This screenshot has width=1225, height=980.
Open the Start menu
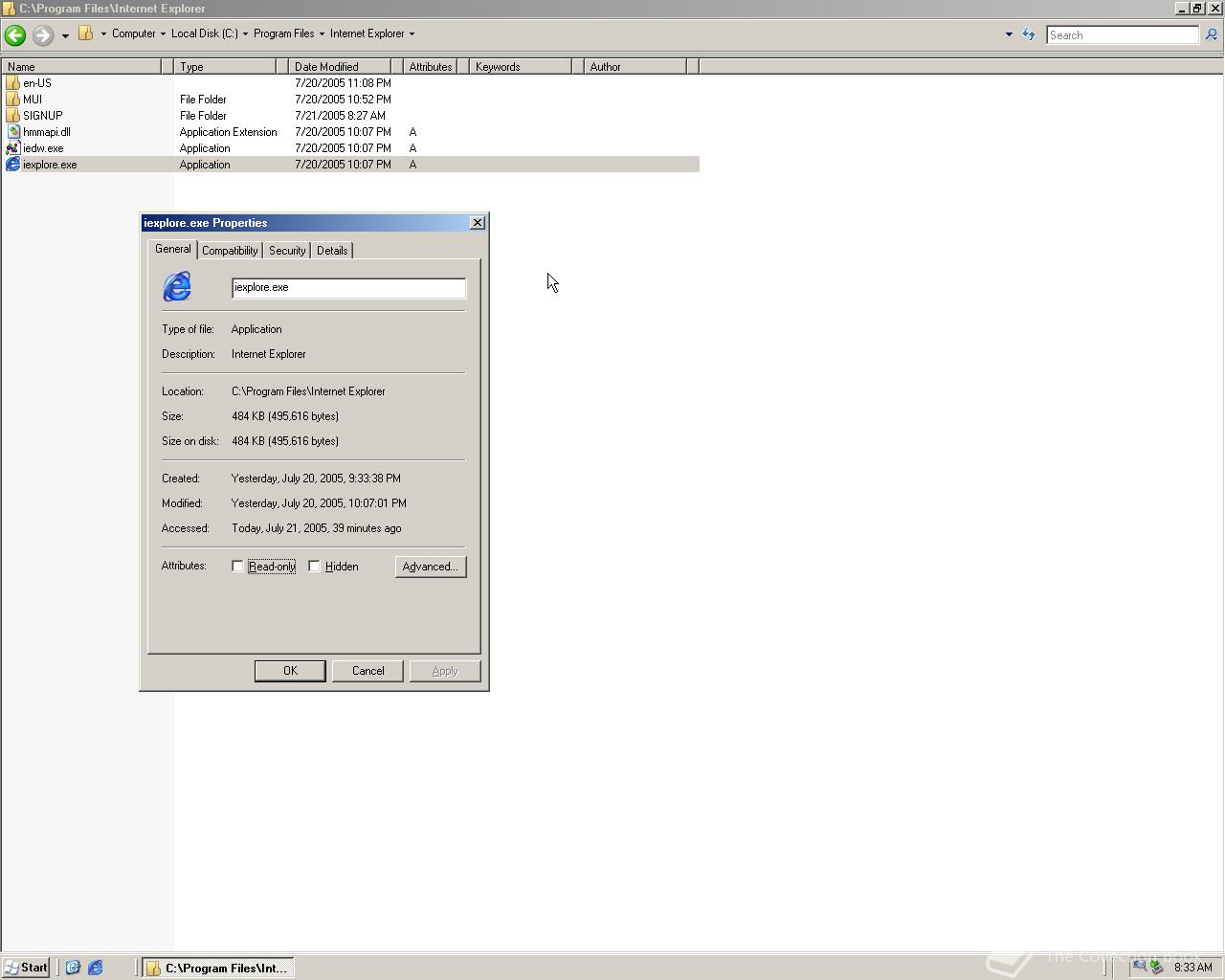point(26,968)
